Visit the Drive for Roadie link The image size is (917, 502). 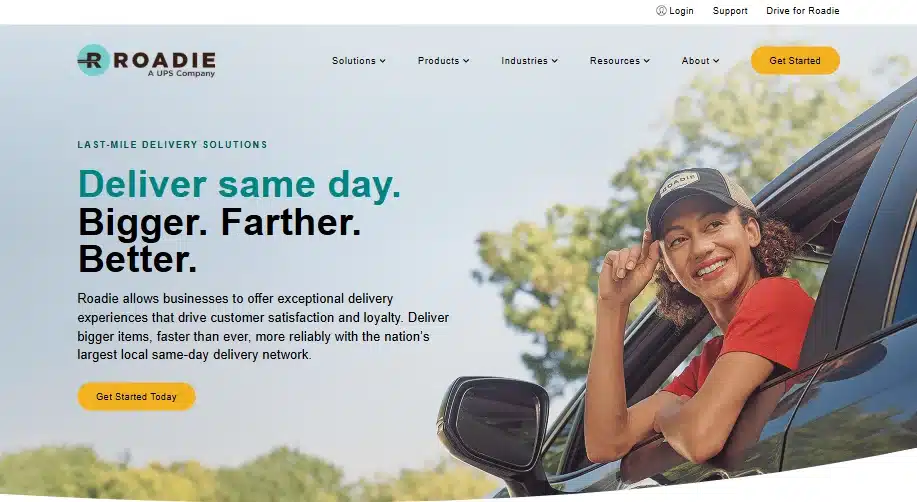(802, 11)
